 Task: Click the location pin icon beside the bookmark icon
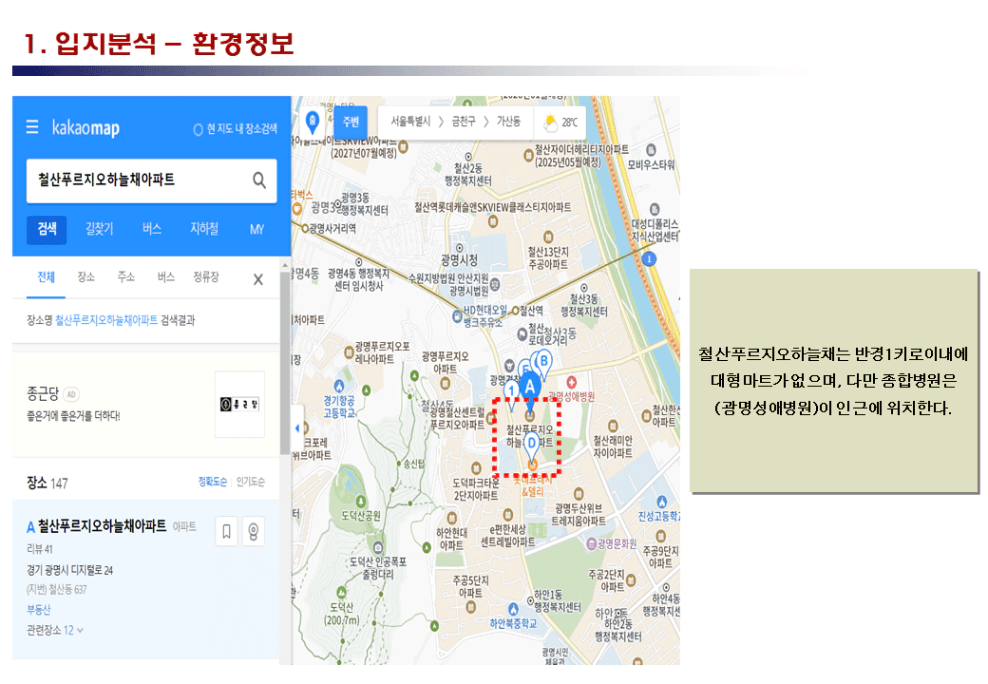coord(253,532)
